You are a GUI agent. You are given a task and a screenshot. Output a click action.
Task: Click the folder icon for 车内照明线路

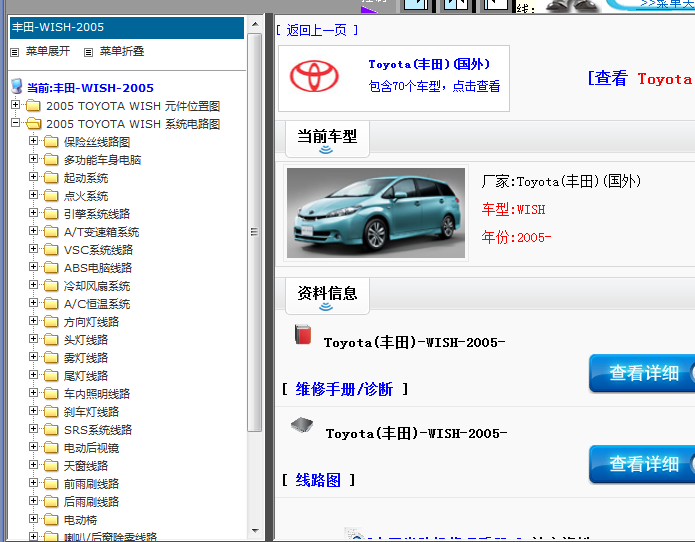click(x=51, y=394)
